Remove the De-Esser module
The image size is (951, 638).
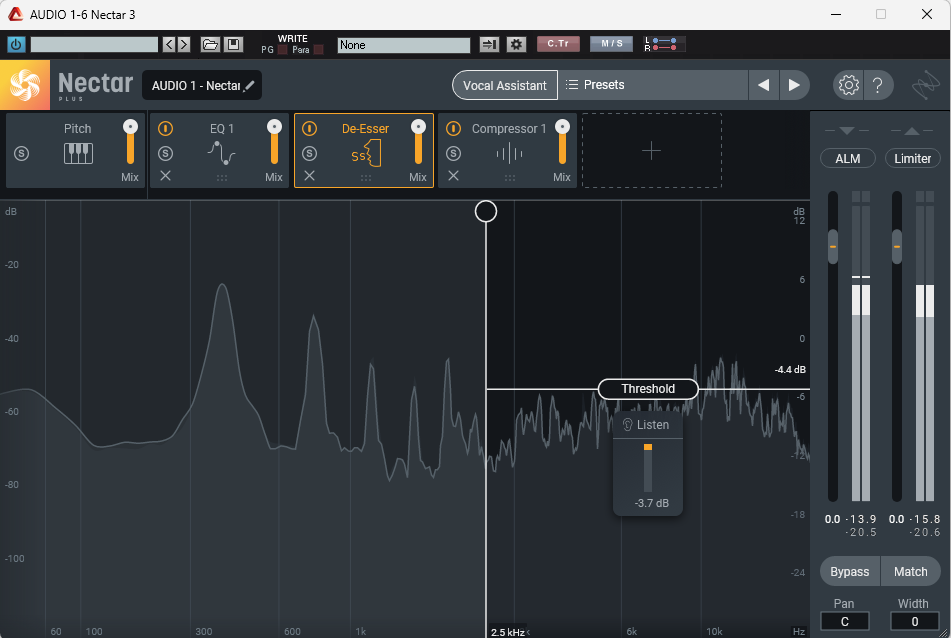point(309,176)
